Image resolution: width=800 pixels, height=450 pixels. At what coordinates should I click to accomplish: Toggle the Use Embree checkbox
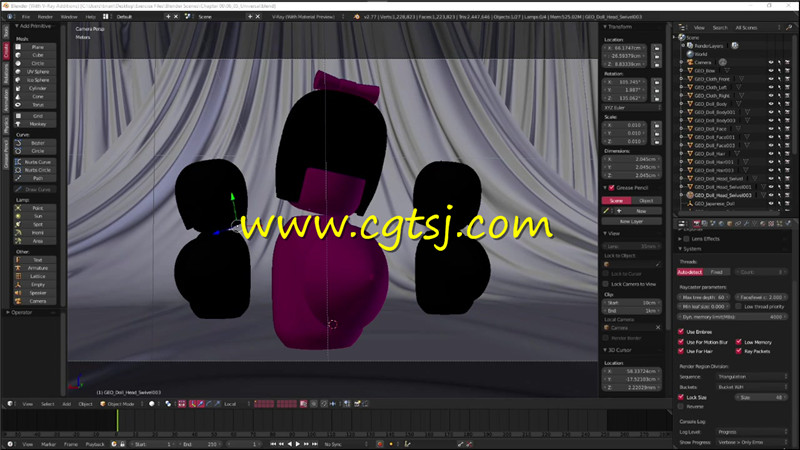click(x=681, y=332)
